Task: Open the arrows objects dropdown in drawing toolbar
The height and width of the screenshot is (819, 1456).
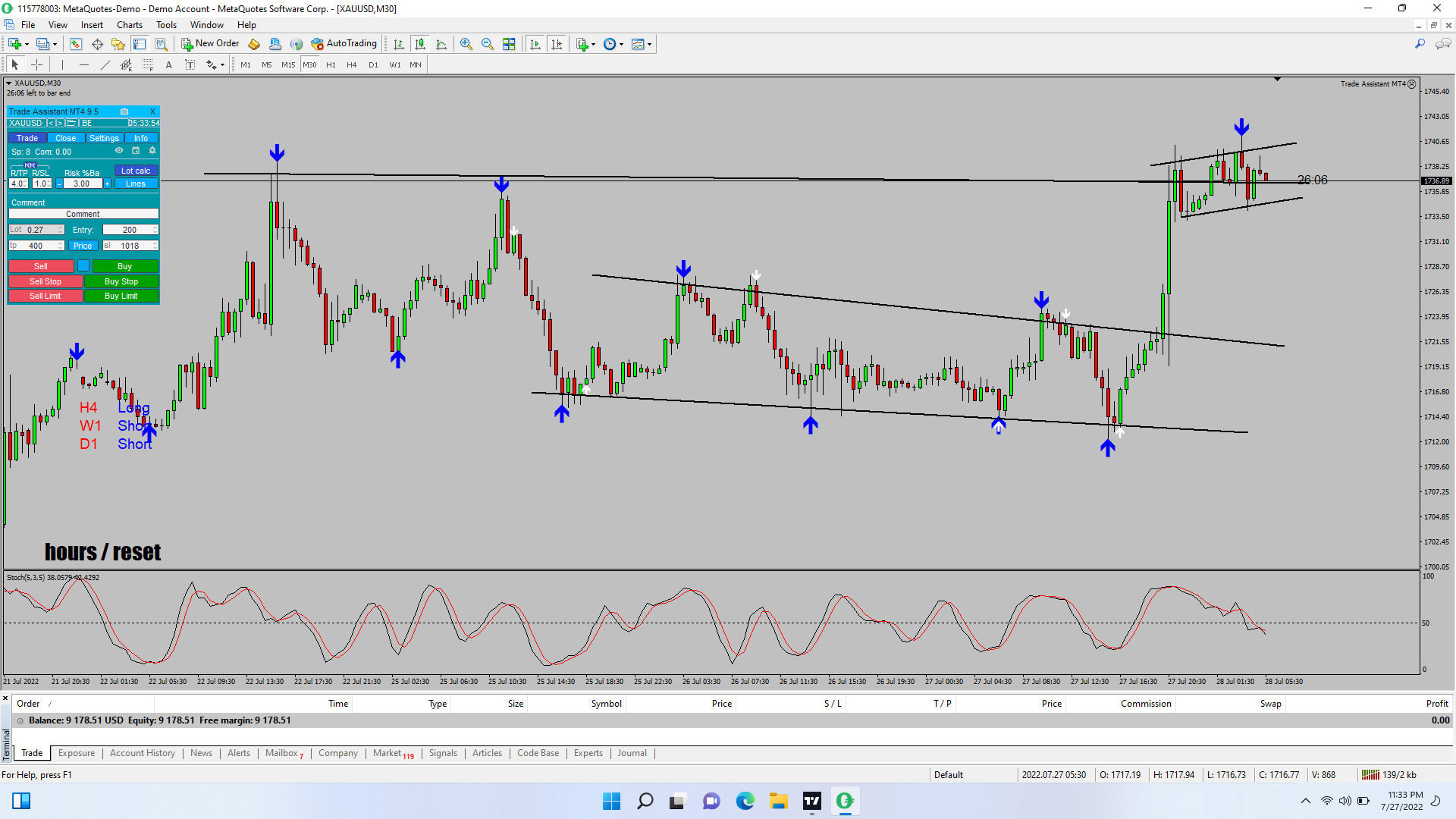Action: click(222, 65)
